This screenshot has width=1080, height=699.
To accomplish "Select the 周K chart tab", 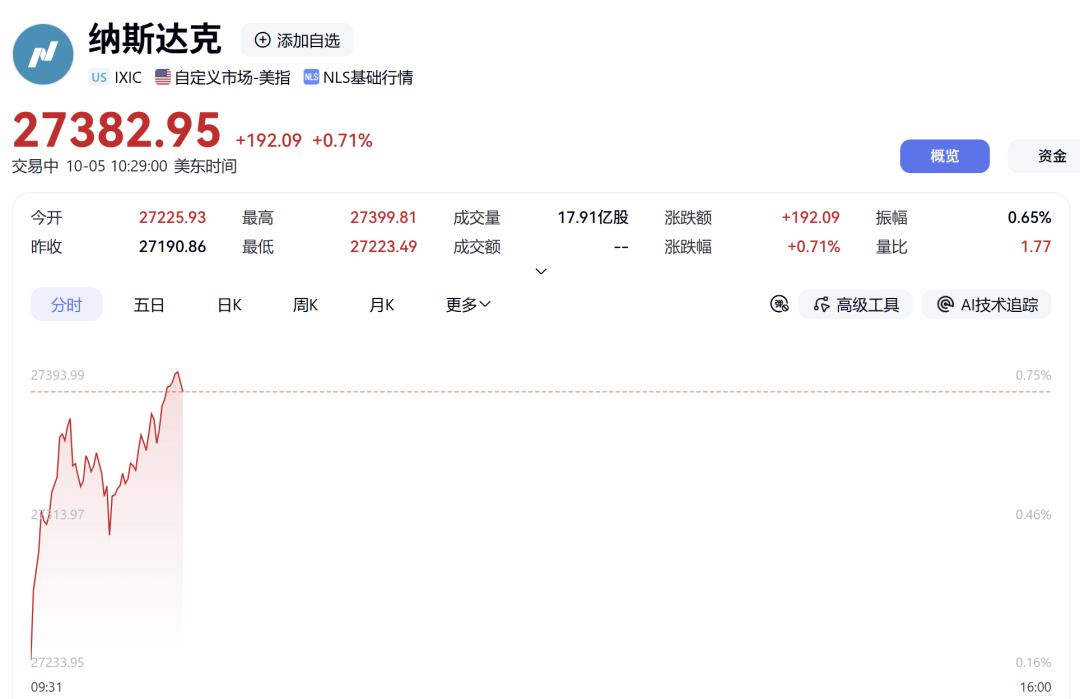I will 305,304.
